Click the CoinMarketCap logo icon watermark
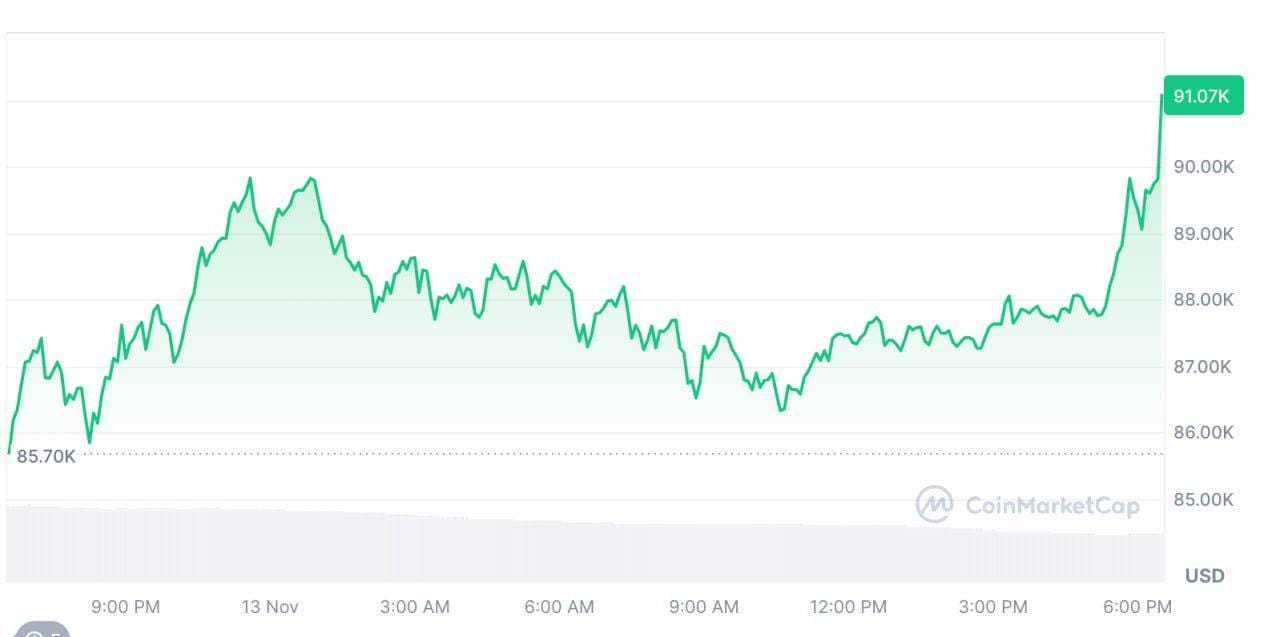1280x637 pixels. [x=934, y=504]
